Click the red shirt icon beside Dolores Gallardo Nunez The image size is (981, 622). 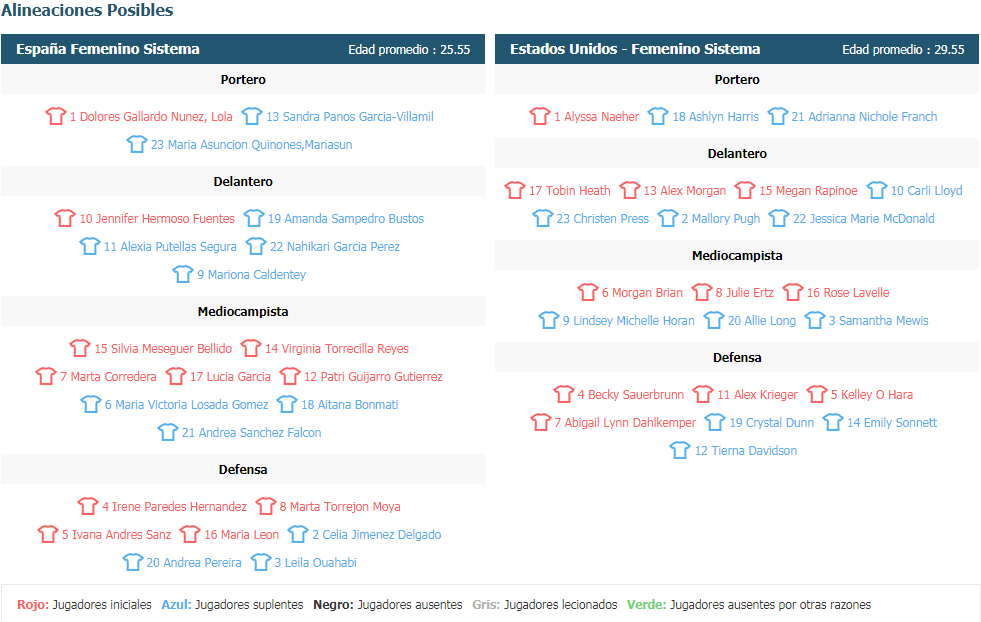(56, 116)
